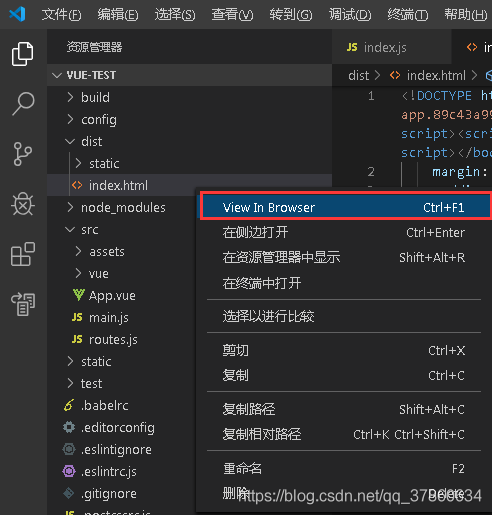Open the 帮助(H) menu
492x515 pixels.
[466, 15]
